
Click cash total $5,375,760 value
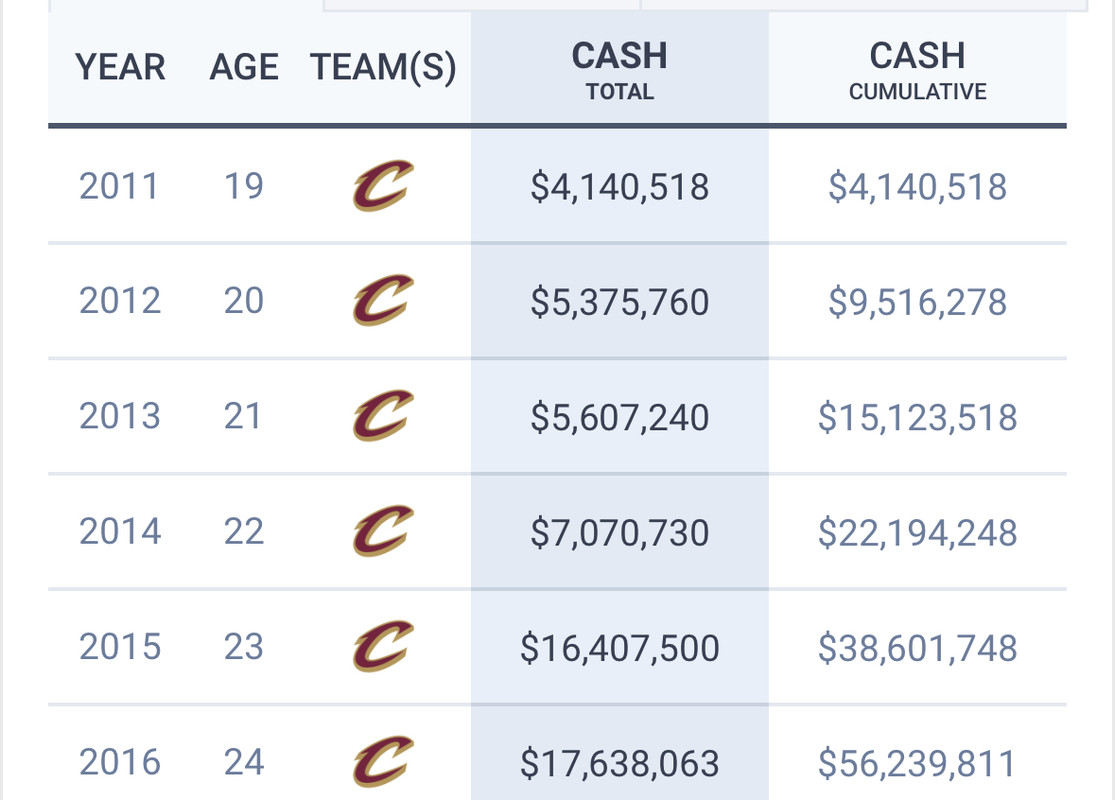pos(619,302)
